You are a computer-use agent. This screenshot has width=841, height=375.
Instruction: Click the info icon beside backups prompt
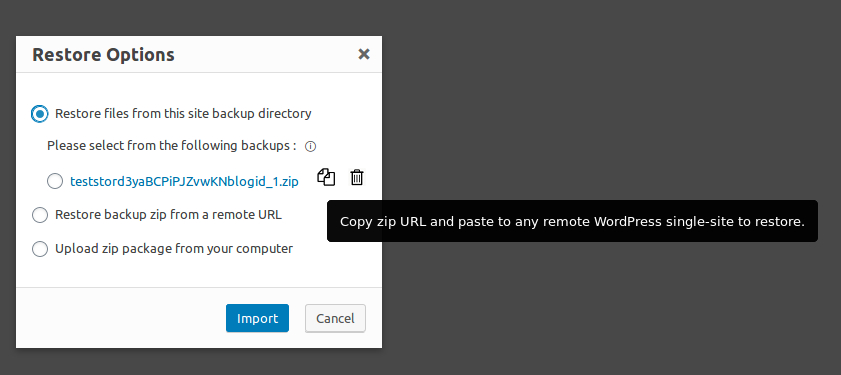(x=310, y=146)
